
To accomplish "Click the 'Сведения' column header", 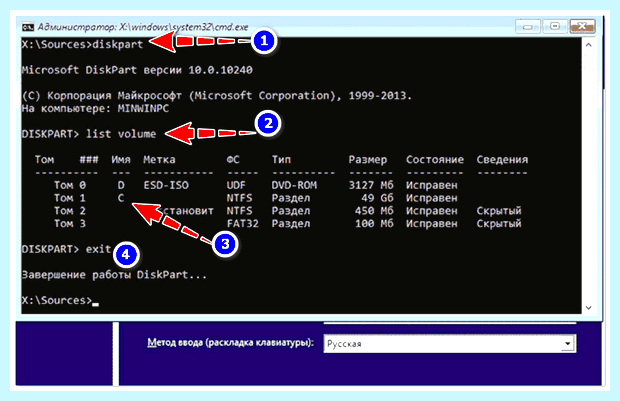I will point(502,159).
